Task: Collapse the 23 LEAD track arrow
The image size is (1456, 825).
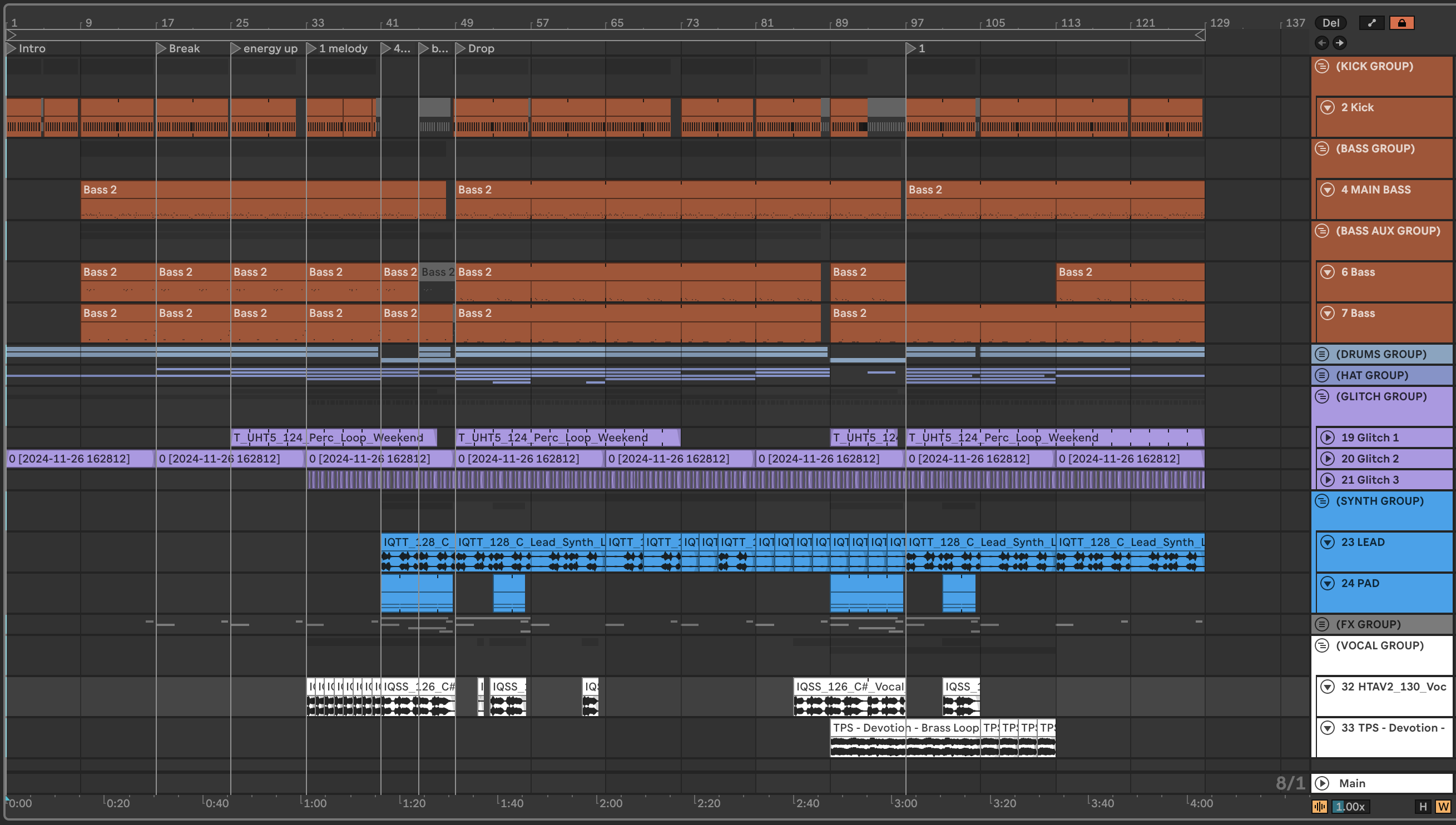Action: 1328,542
